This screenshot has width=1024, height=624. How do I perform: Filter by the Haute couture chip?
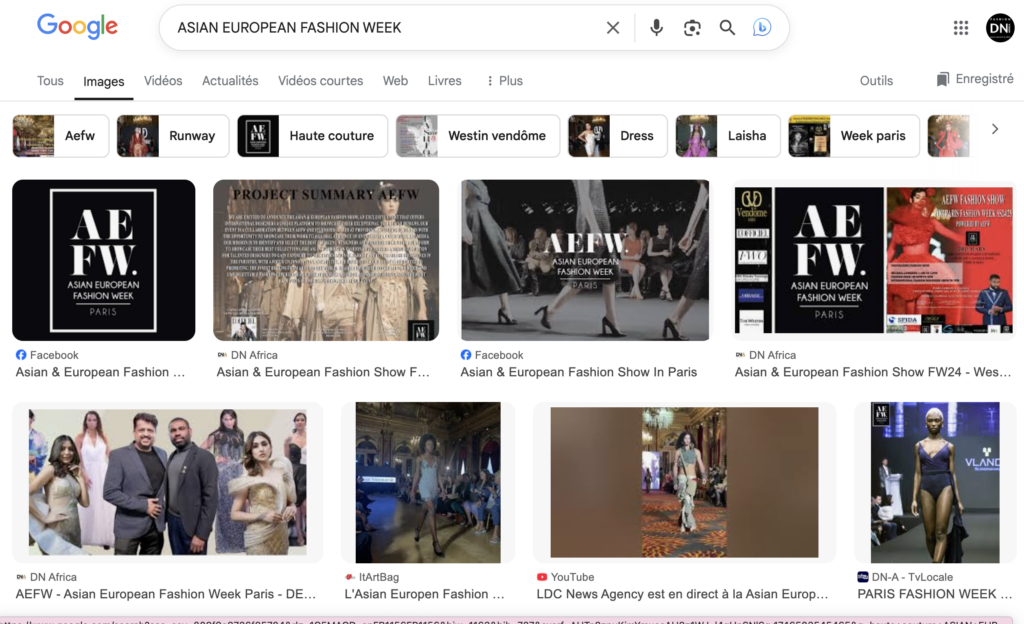(313, 136)
